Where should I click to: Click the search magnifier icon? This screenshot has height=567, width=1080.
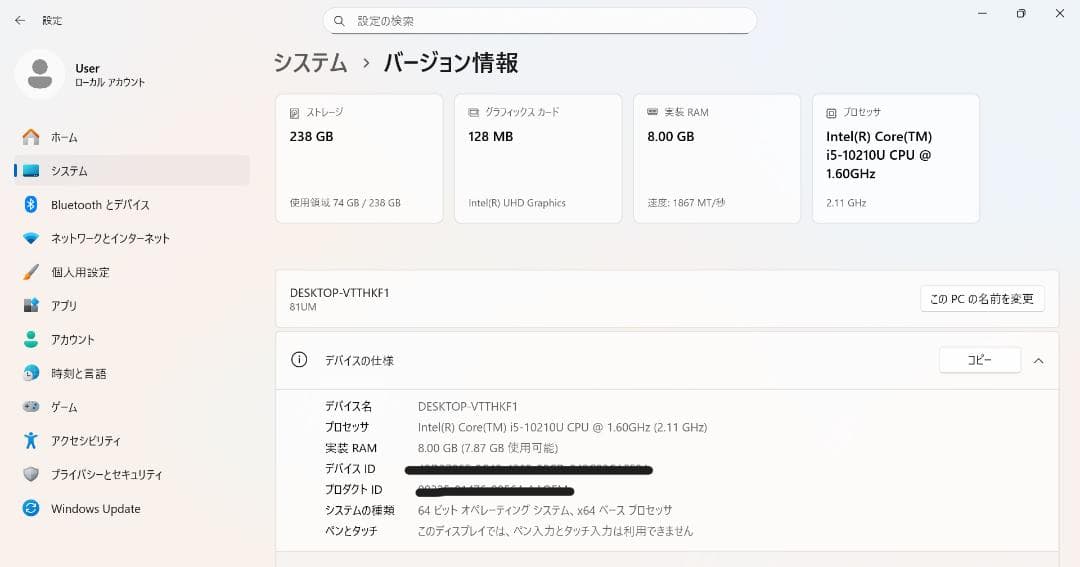339,21
